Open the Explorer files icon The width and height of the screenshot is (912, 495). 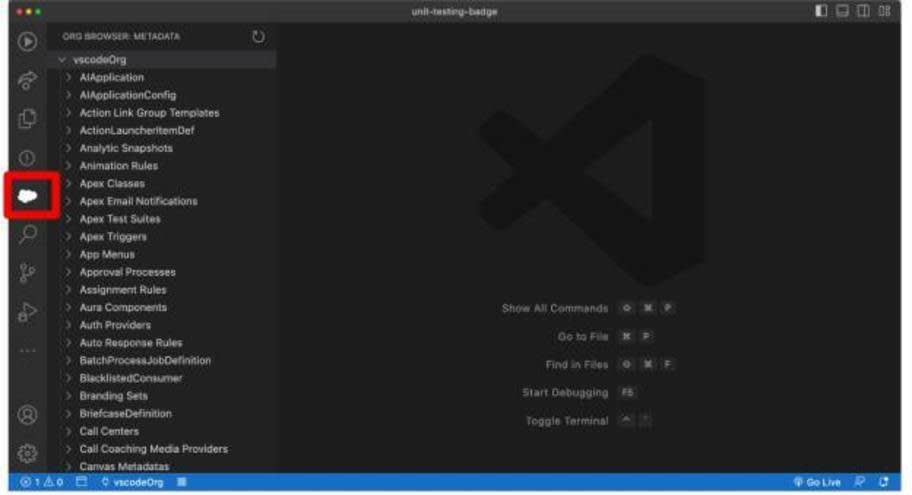tap(27, 119)
